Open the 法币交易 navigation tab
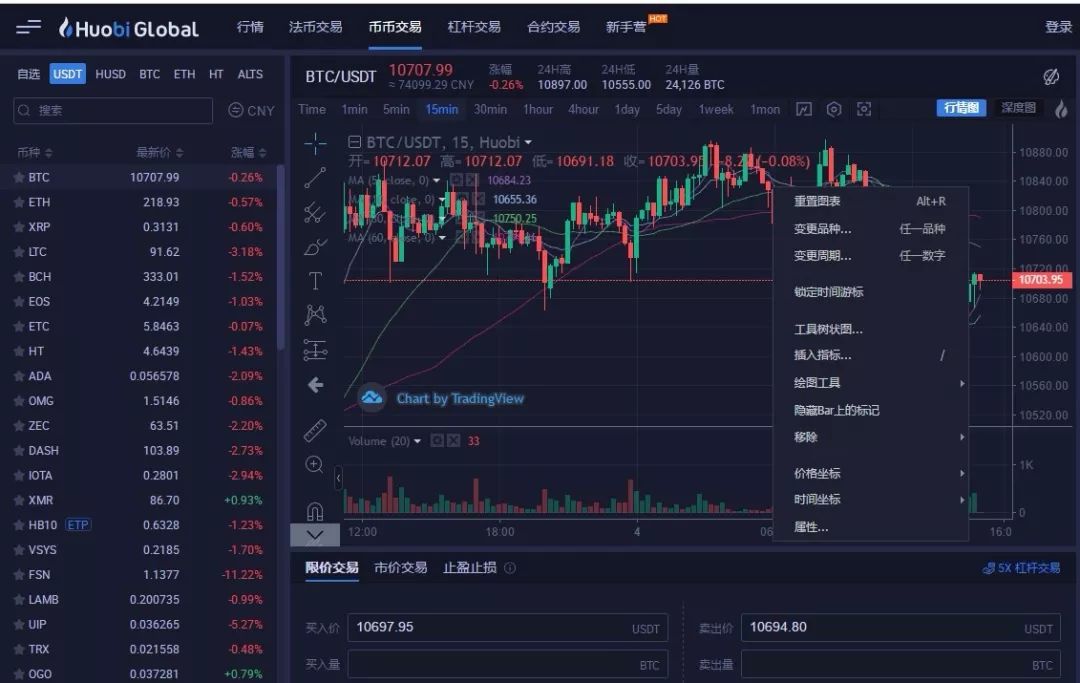Image resolution: width=1080 pixels, height=683 pixels. [x=315, y=27]
